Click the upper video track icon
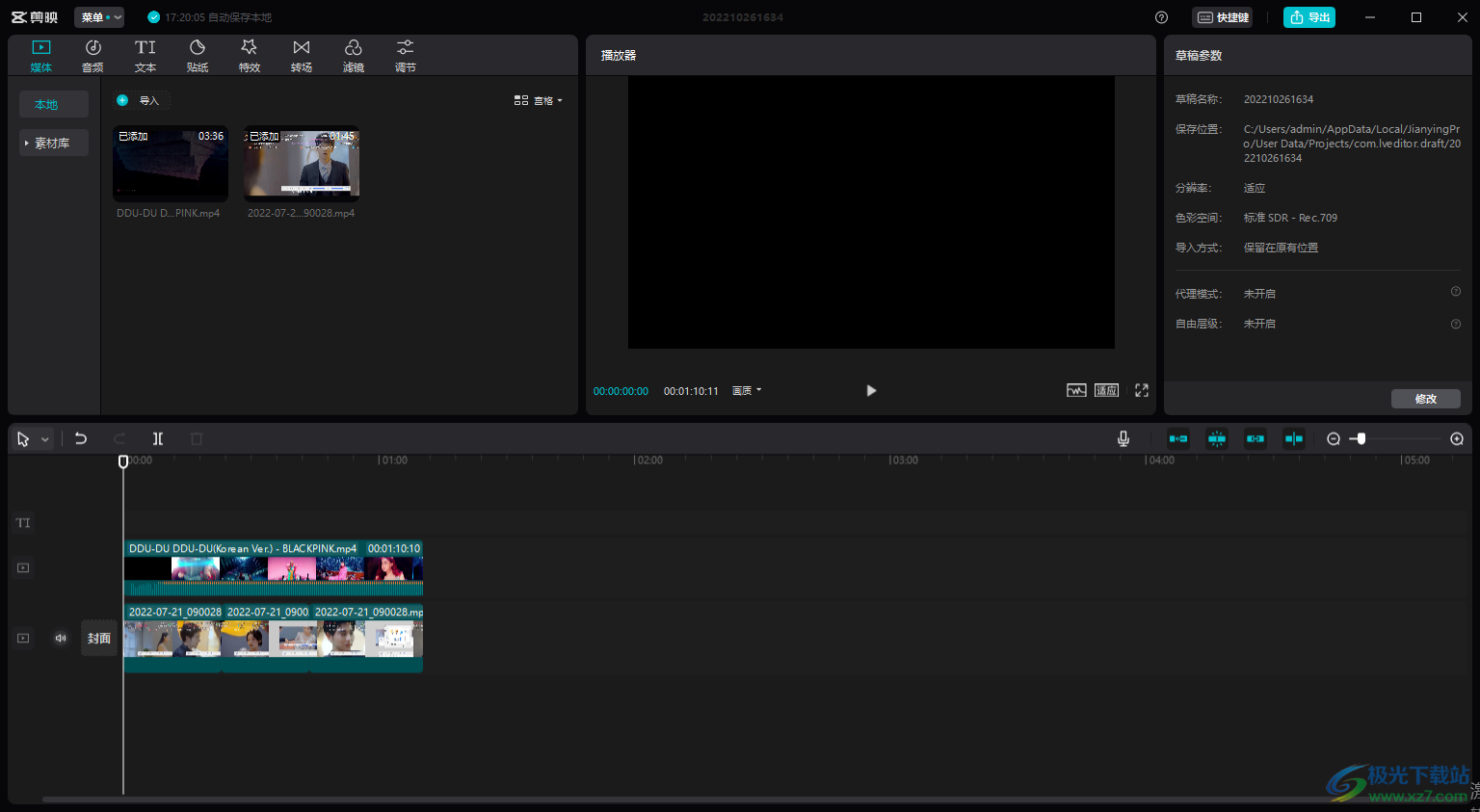 (23, 568)
